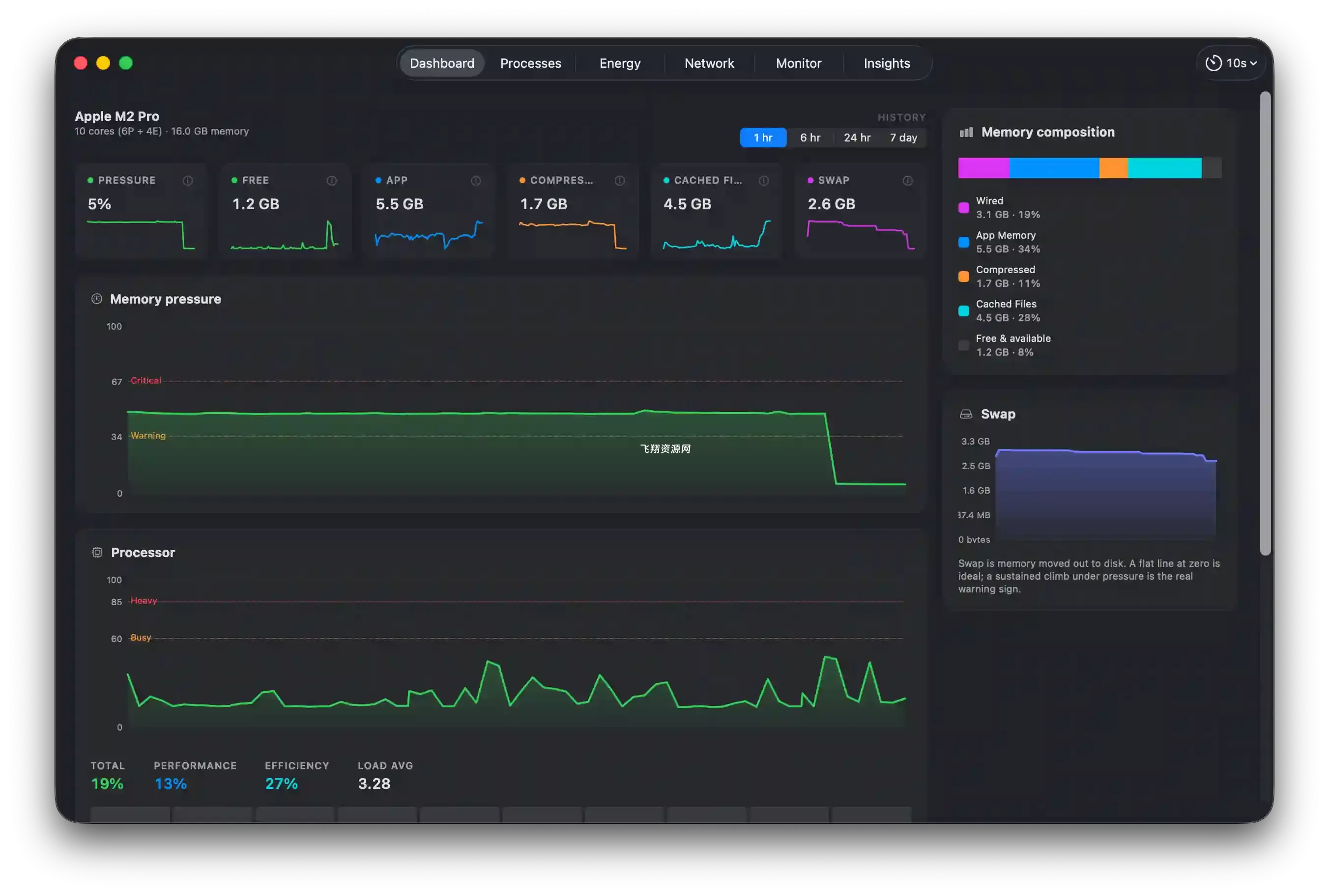Viewport: 1329px width, 896px height.
Task: Click the info icon on Pressure card
Action: tap(187, 181)
